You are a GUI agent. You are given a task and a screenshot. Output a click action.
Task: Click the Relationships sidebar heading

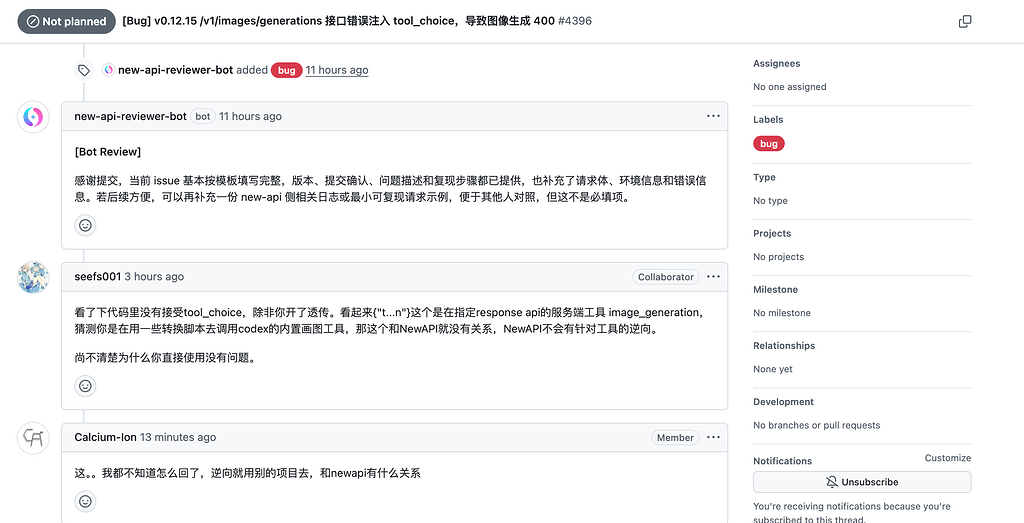tap(784, 345)
